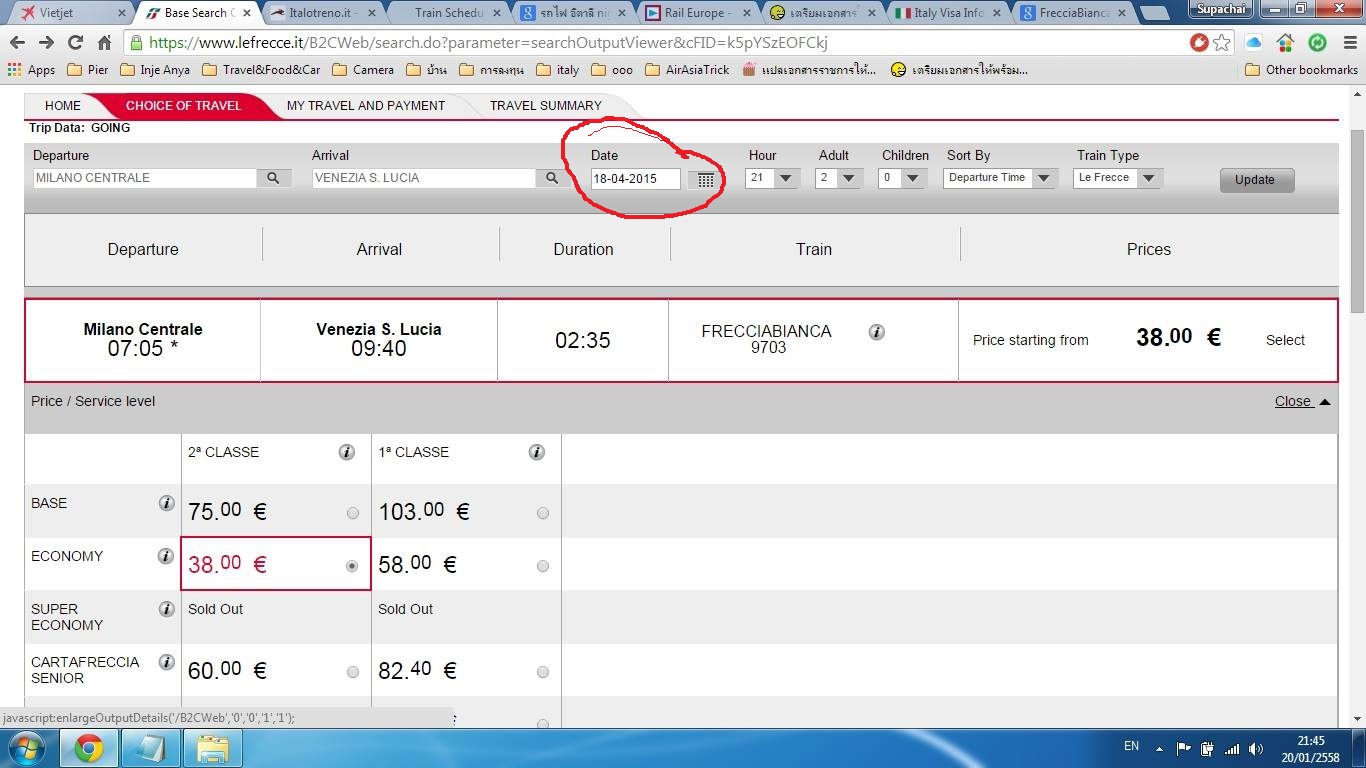The width and height of the screenshot is (1366, 768).
Task: Collapse the price details with Close
Action: tap(1302, 401)
